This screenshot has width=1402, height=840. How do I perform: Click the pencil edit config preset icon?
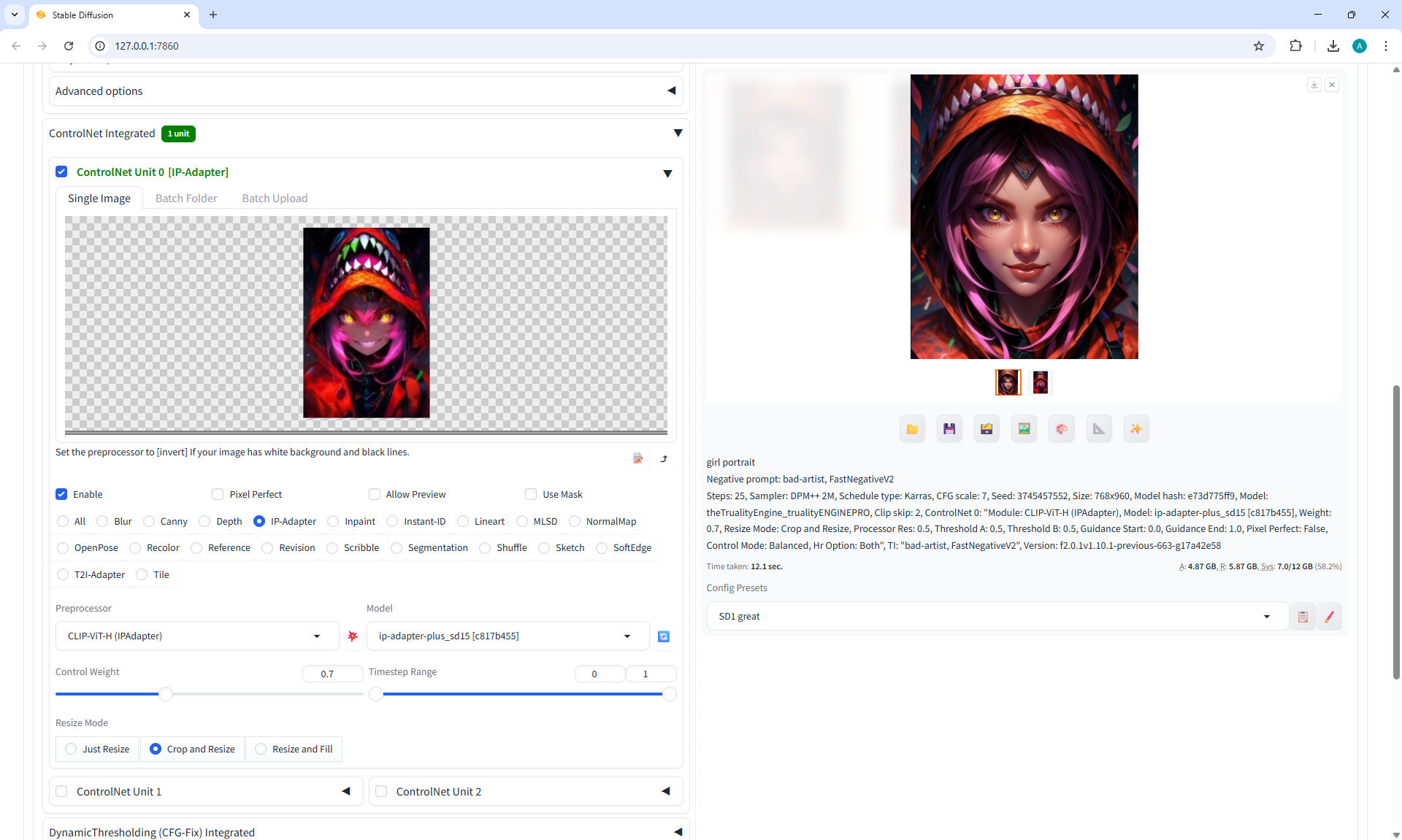[x=1330, y=617]
